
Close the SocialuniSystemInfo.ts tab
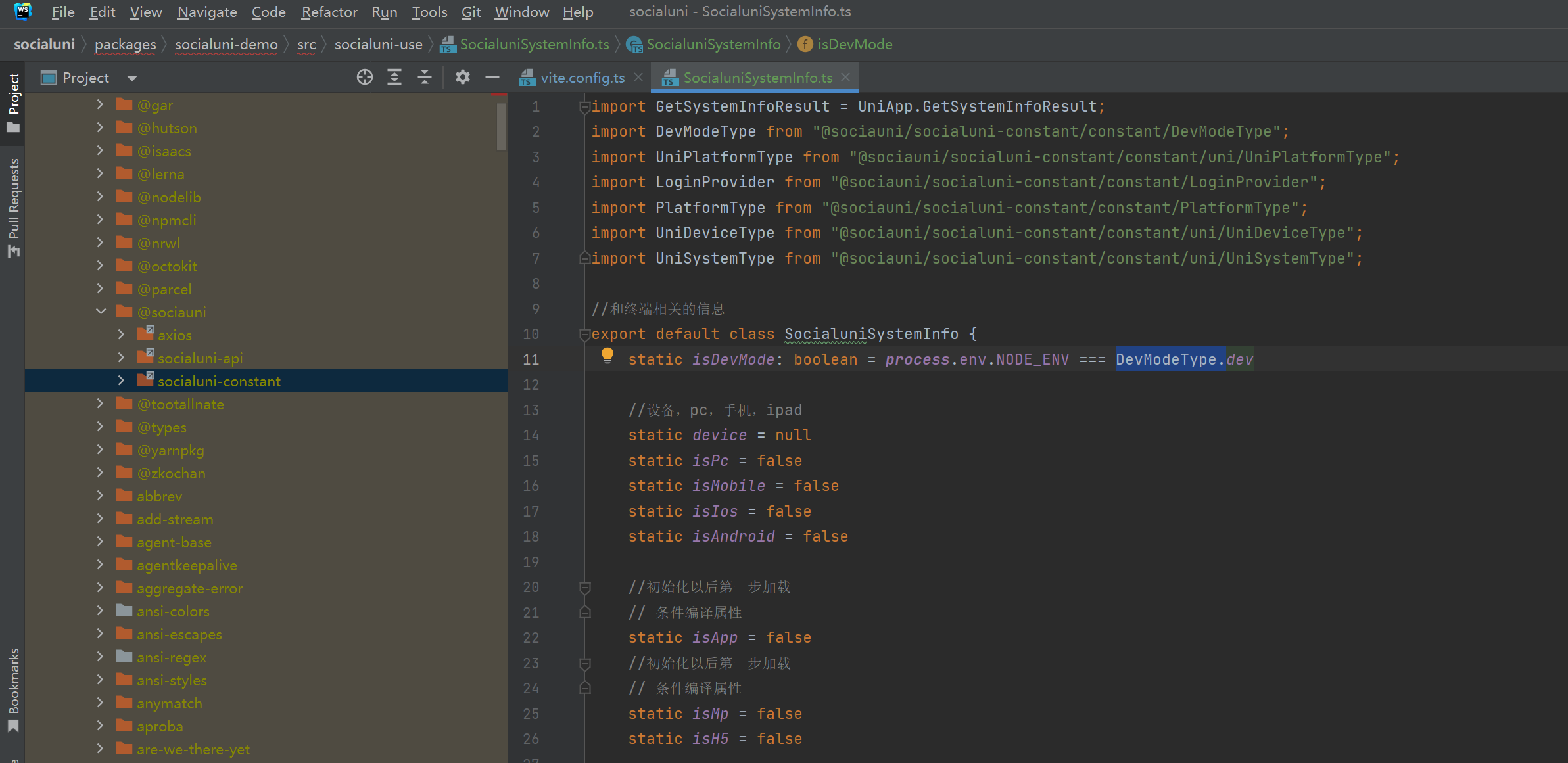(845, 77)
